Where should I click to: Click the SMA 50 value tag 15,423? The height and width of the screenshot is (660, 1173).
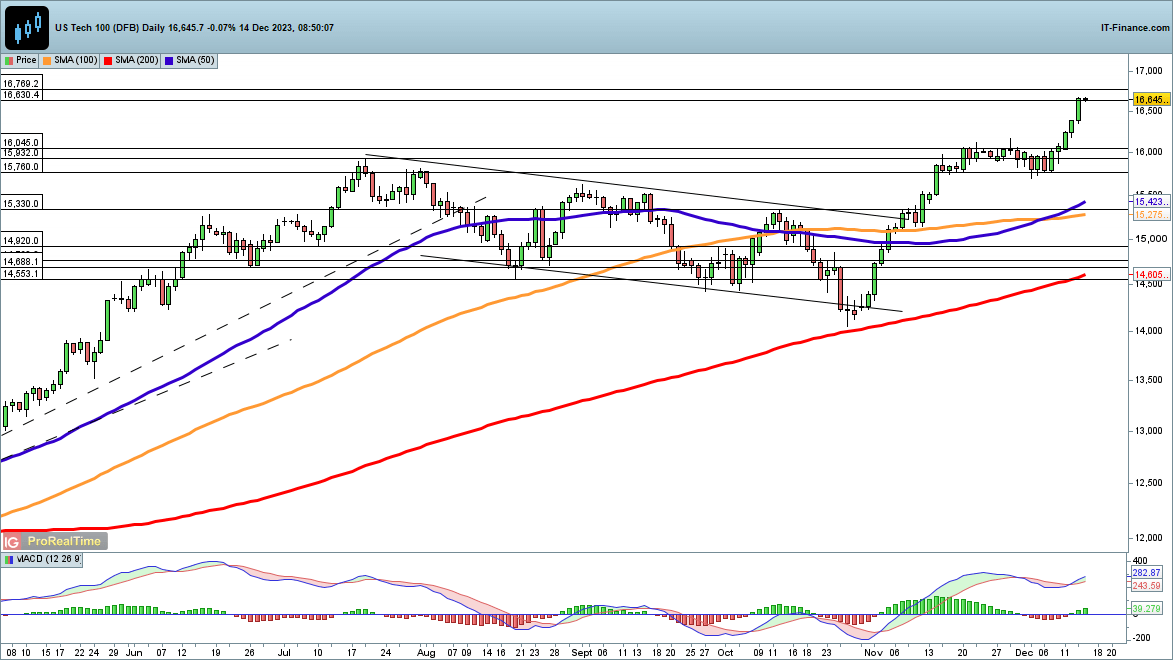pos(1151,202)
